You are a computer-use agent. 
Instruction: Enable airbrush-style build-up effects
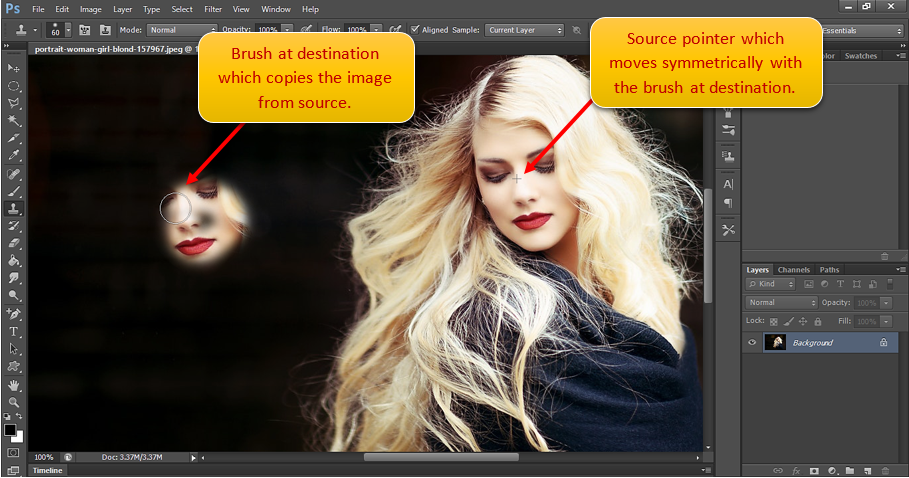pos(395,30)
